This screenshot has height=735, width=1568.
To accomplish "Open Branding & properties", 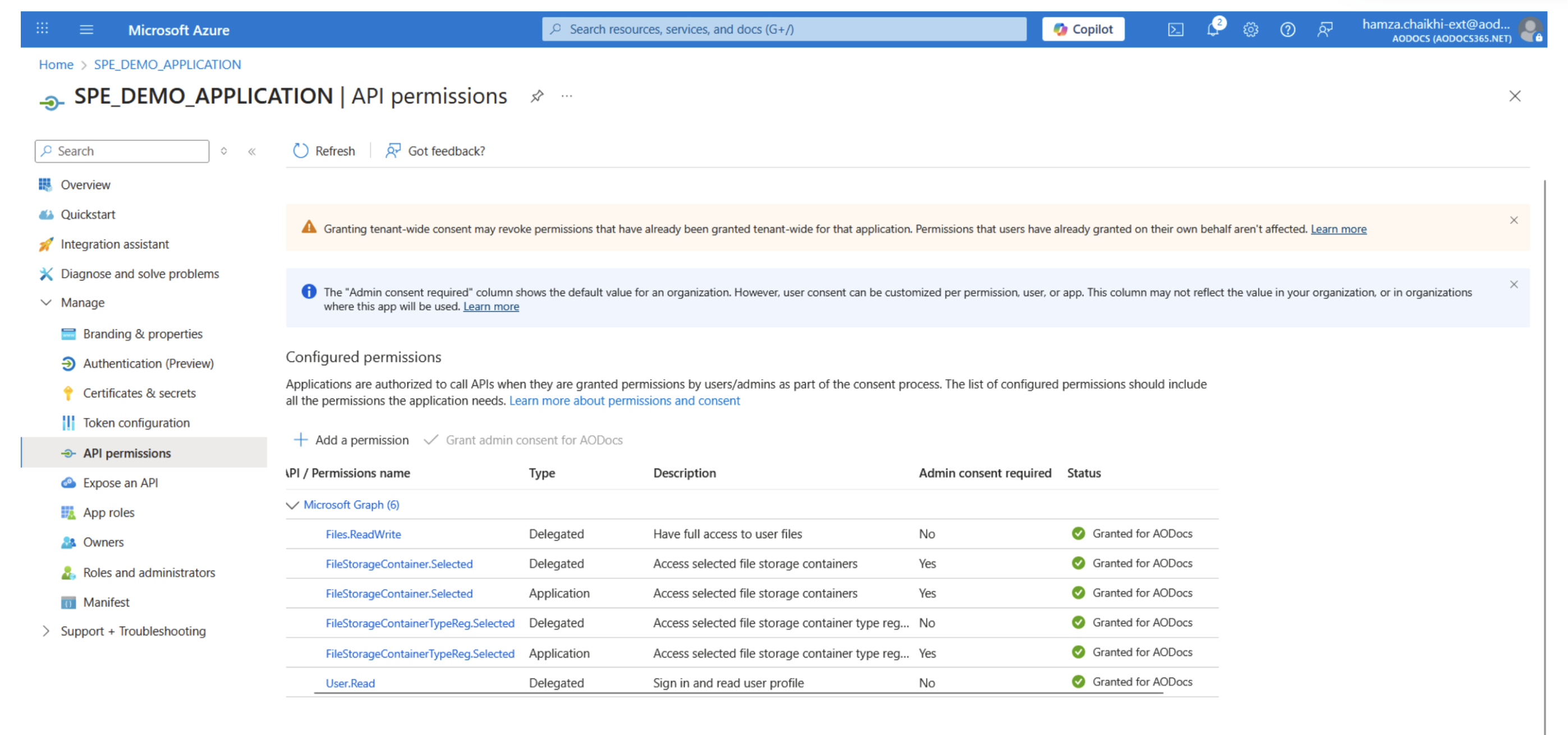I will tap(143, 334).
